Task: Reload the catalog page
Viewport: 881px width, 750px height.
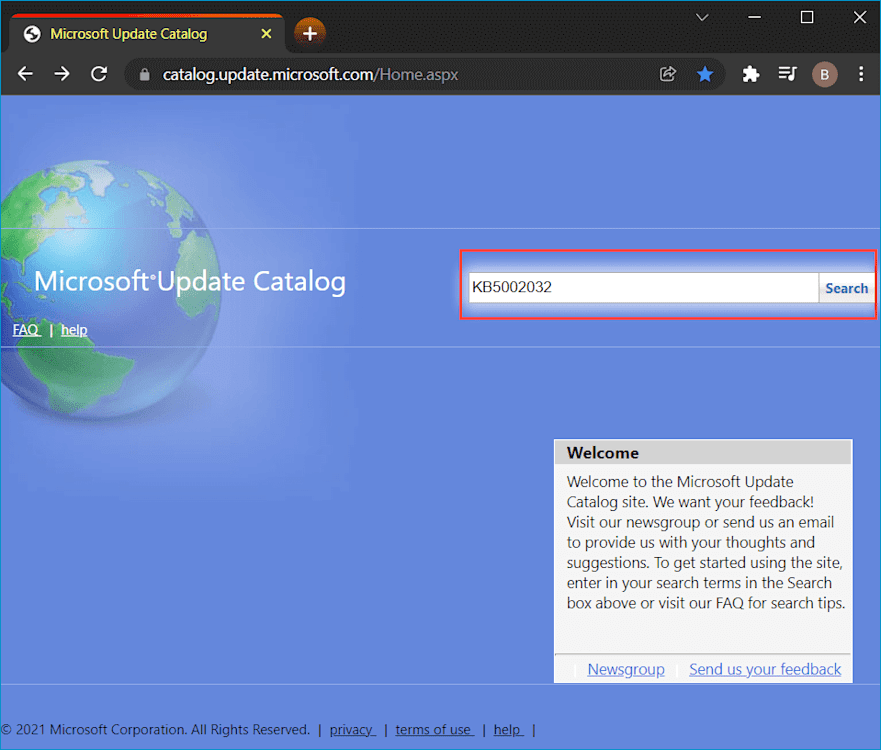Action: pos(99,74)
